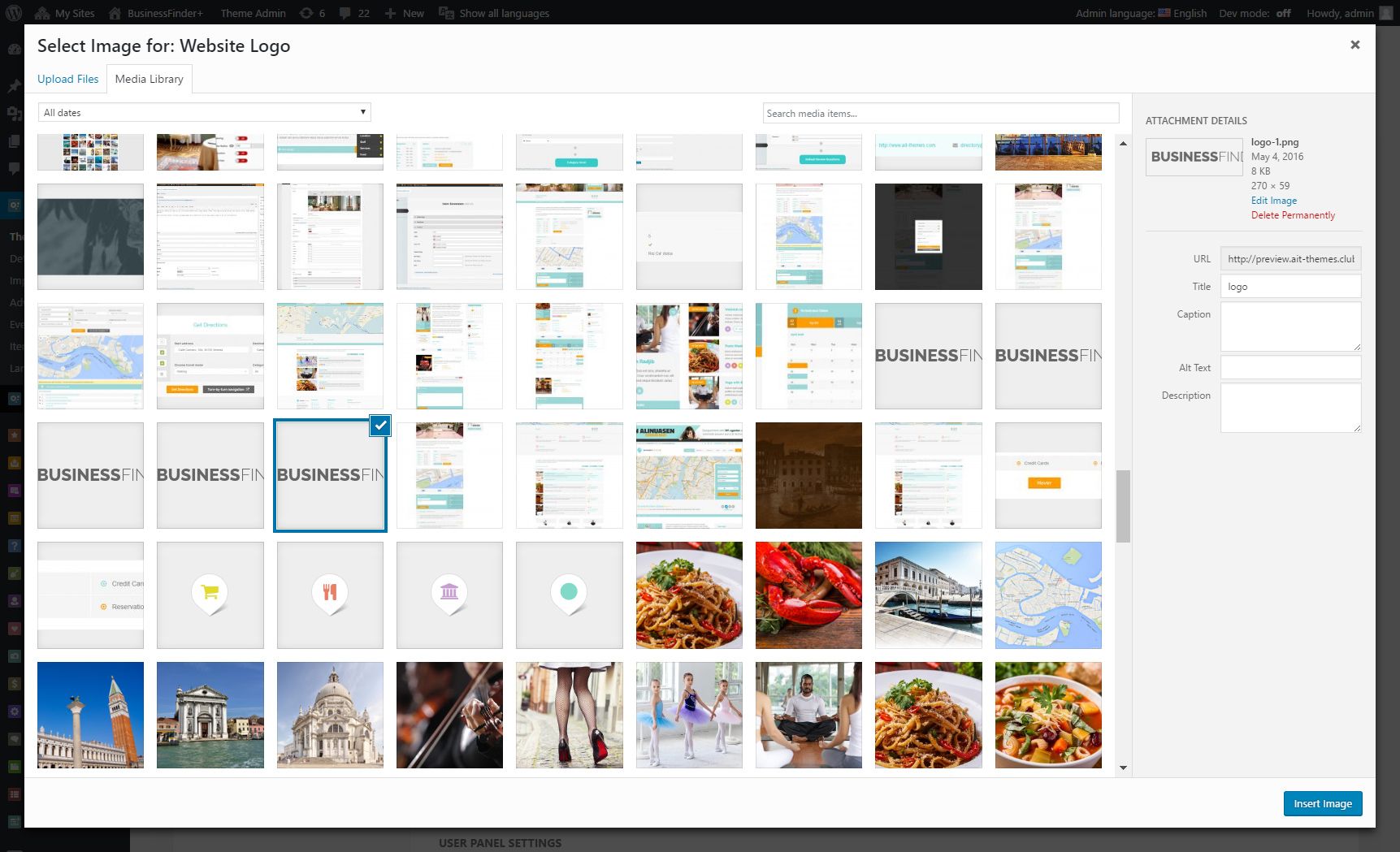Select the Credit Cards Hover button image
The height and width of the screenshot is (852, 1400).
click(1048, 475)
